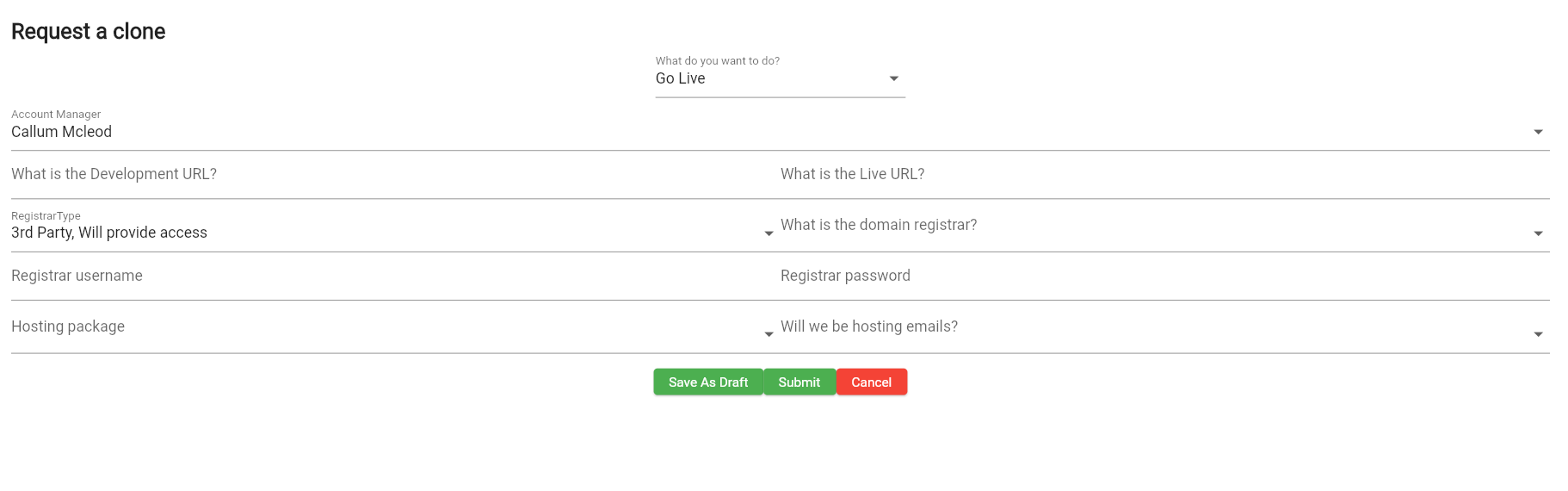Click the Account Manager dropdown arrow icon
This screenshot has width=1568, height=491.
[x=1538, y=132]
